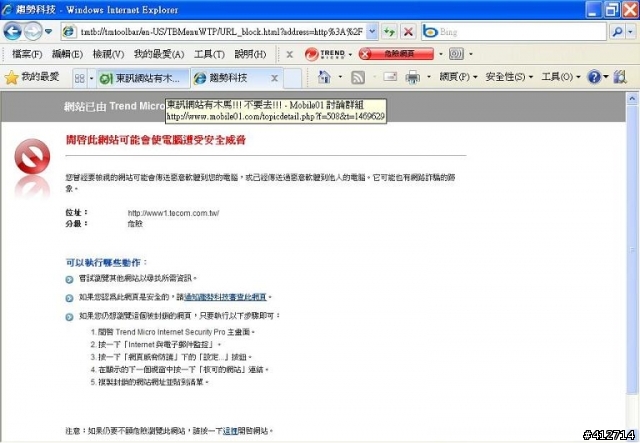640x443 pixels.
Task: Open the tab list dropdown arrow
Action: click(91, 78)
